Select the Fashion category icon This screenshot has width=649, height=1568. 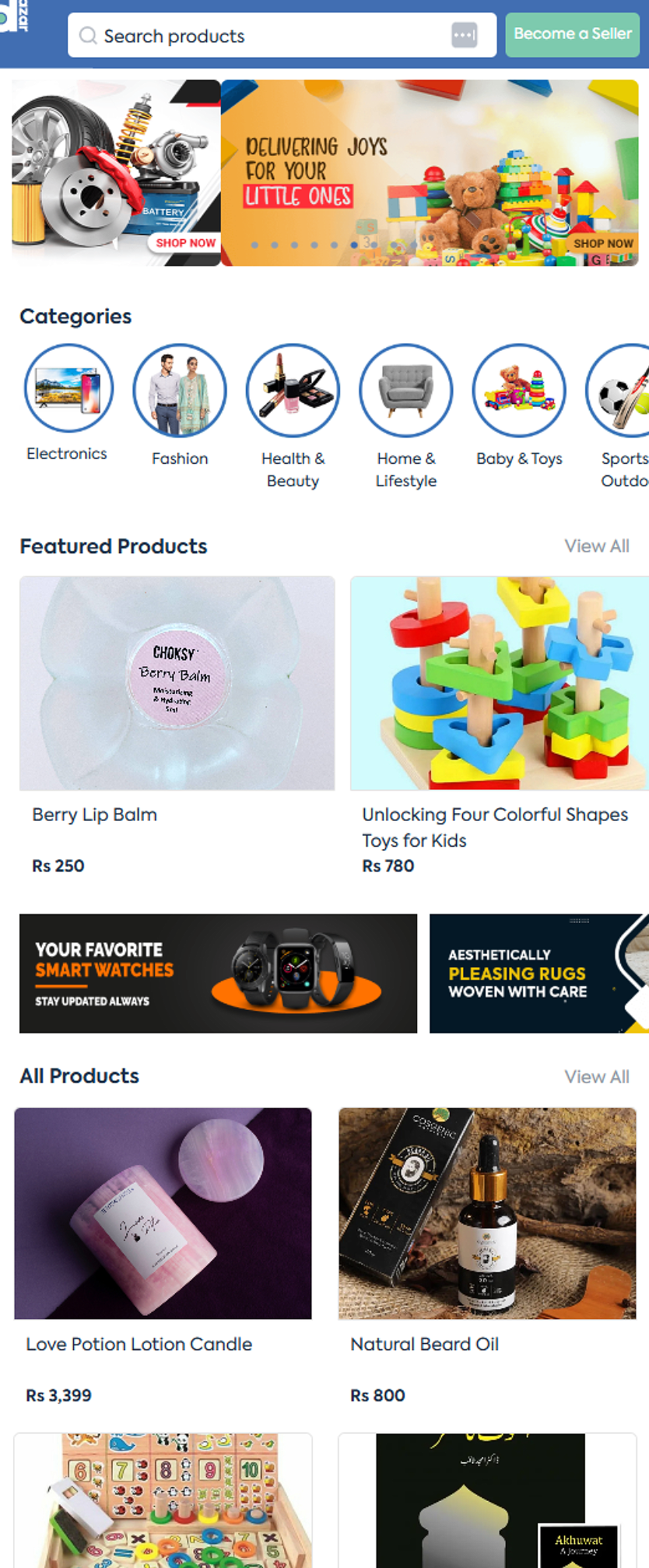pyautogui.click(x=180, y=390)
